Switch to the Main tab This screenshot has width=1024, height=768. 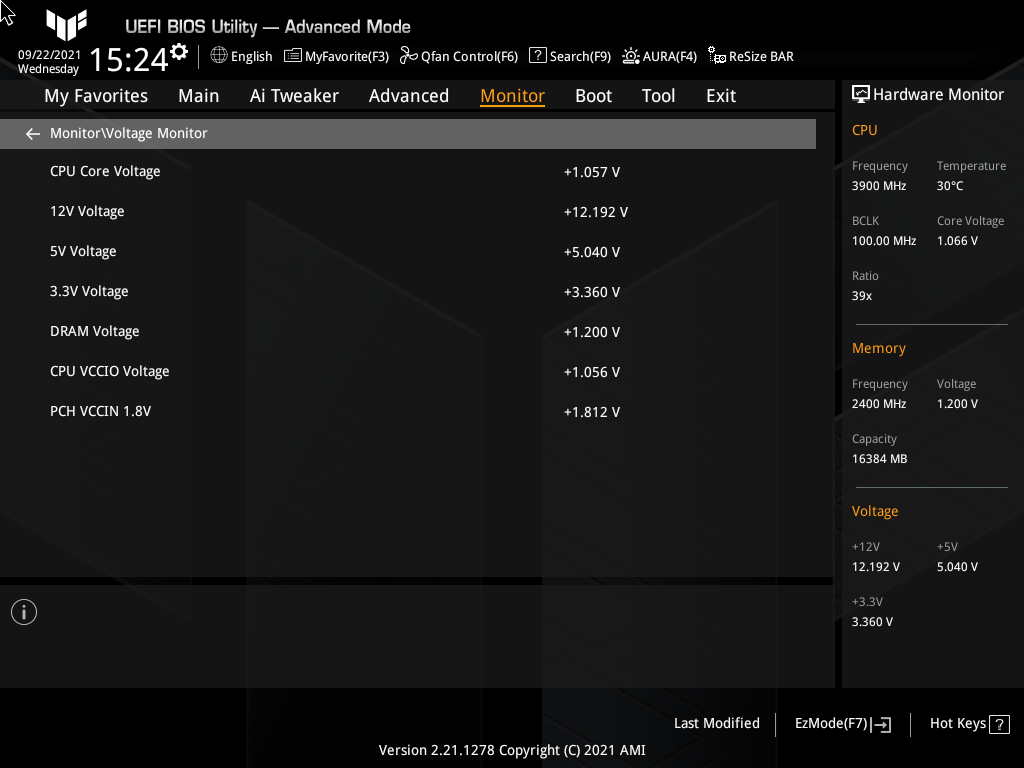(x=199, y=96)
